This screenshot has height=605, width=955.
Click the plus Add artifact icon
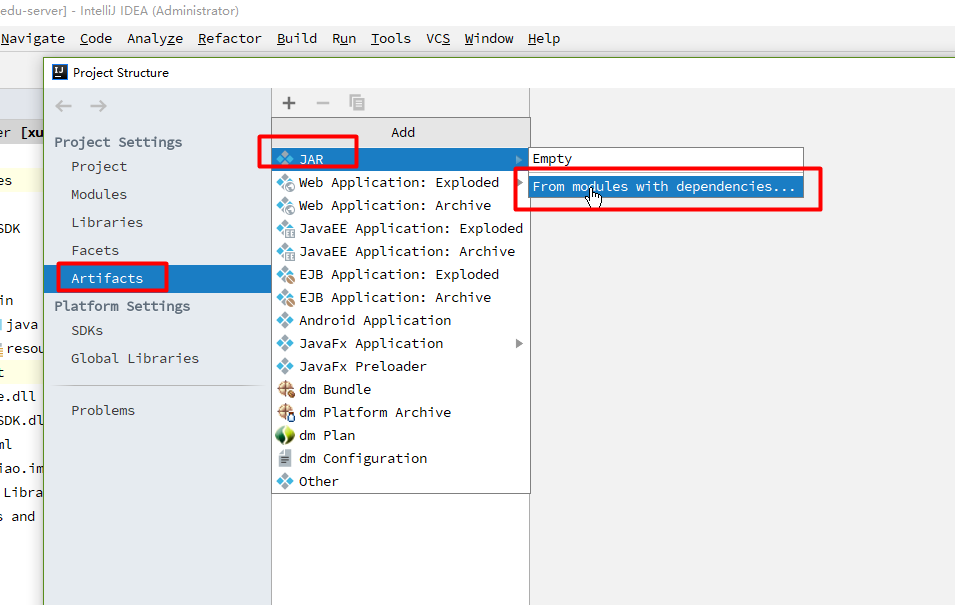coord(289,103)
